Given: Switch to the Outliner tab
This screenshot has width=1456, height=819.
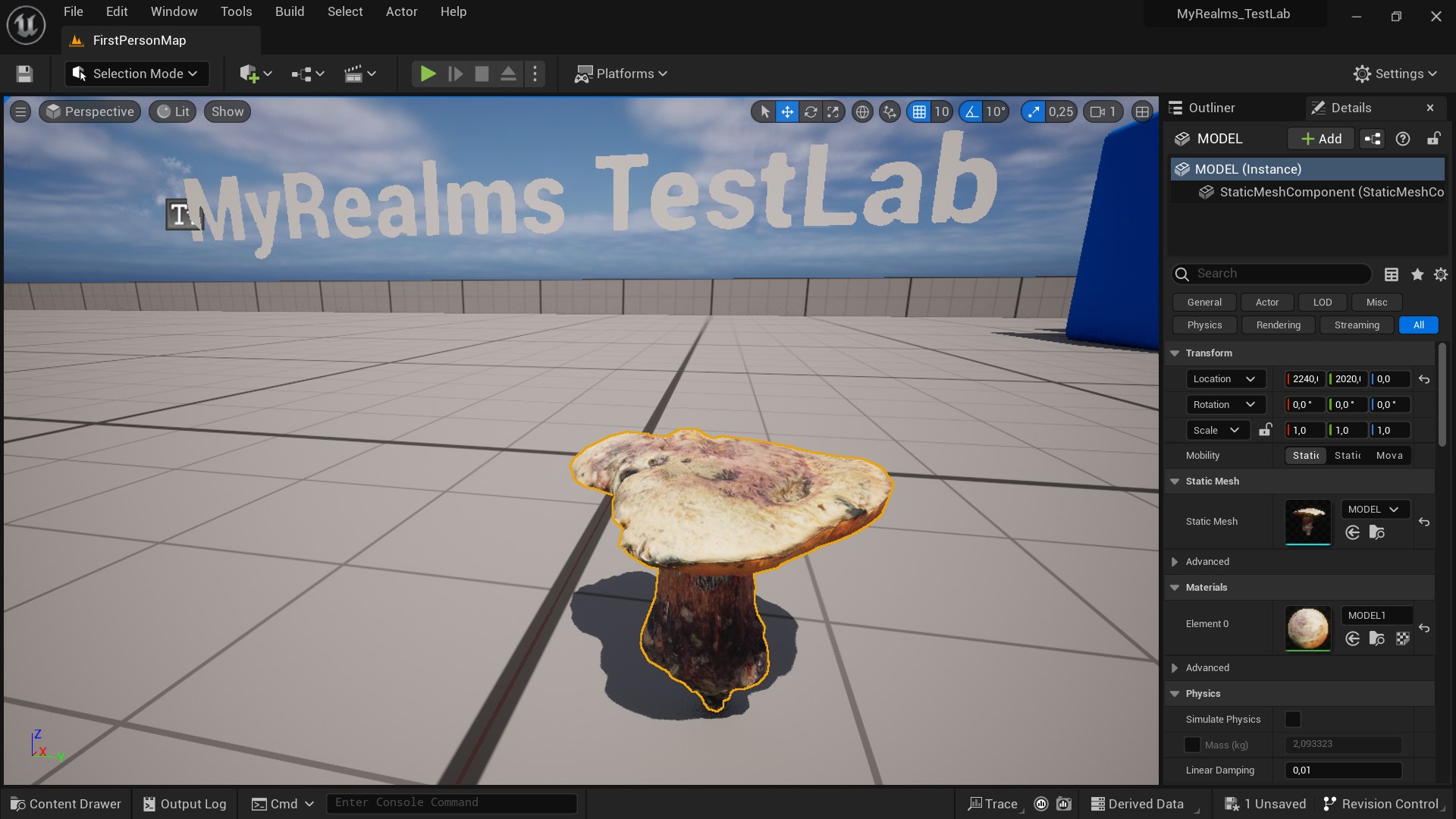Looking at the screenshot, I should pyautogui.click(x=1211, y=108).
